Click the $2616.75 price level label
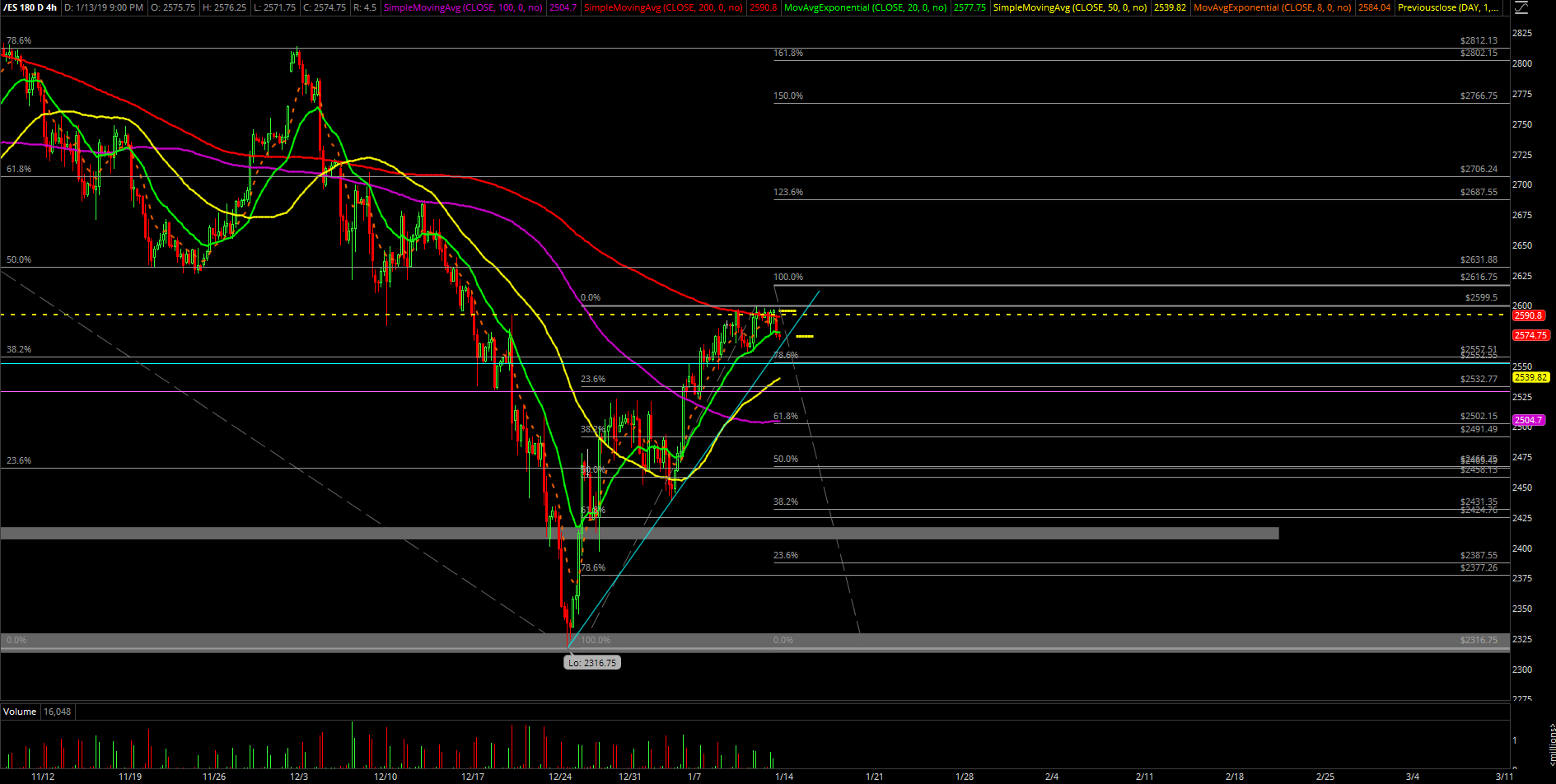 (1479, 277)
